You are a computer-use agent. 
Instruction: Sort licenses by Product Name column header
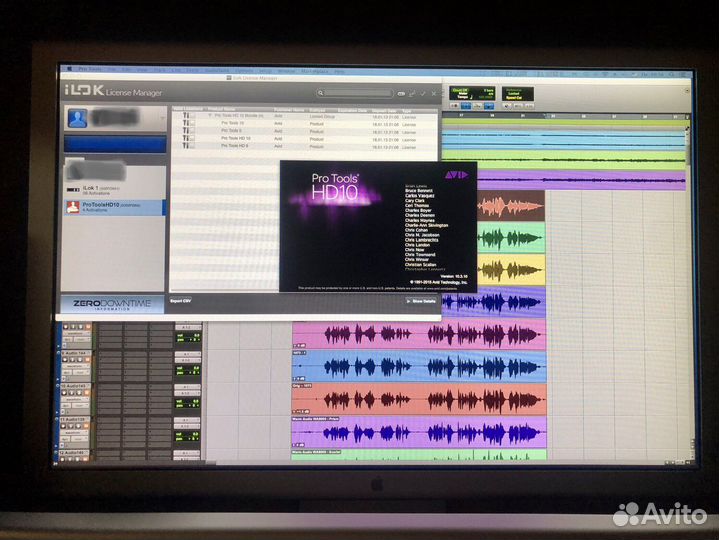point(222,110)
